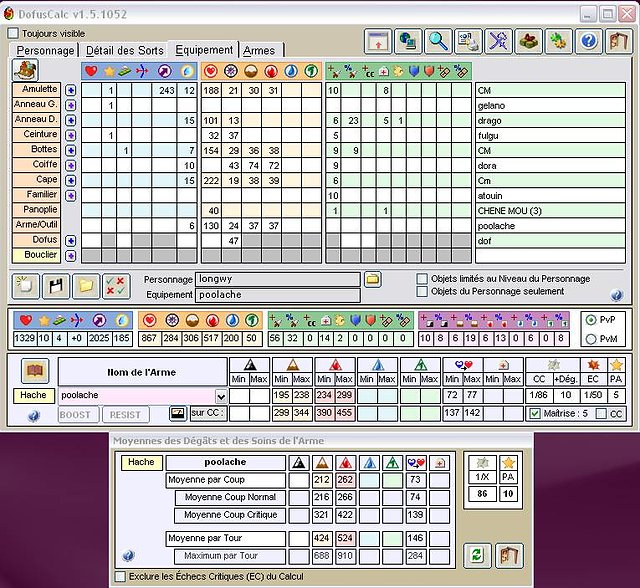Click the plus expander for Familier
The width and height of the screenshot is (640, 588).
point(71,195)
